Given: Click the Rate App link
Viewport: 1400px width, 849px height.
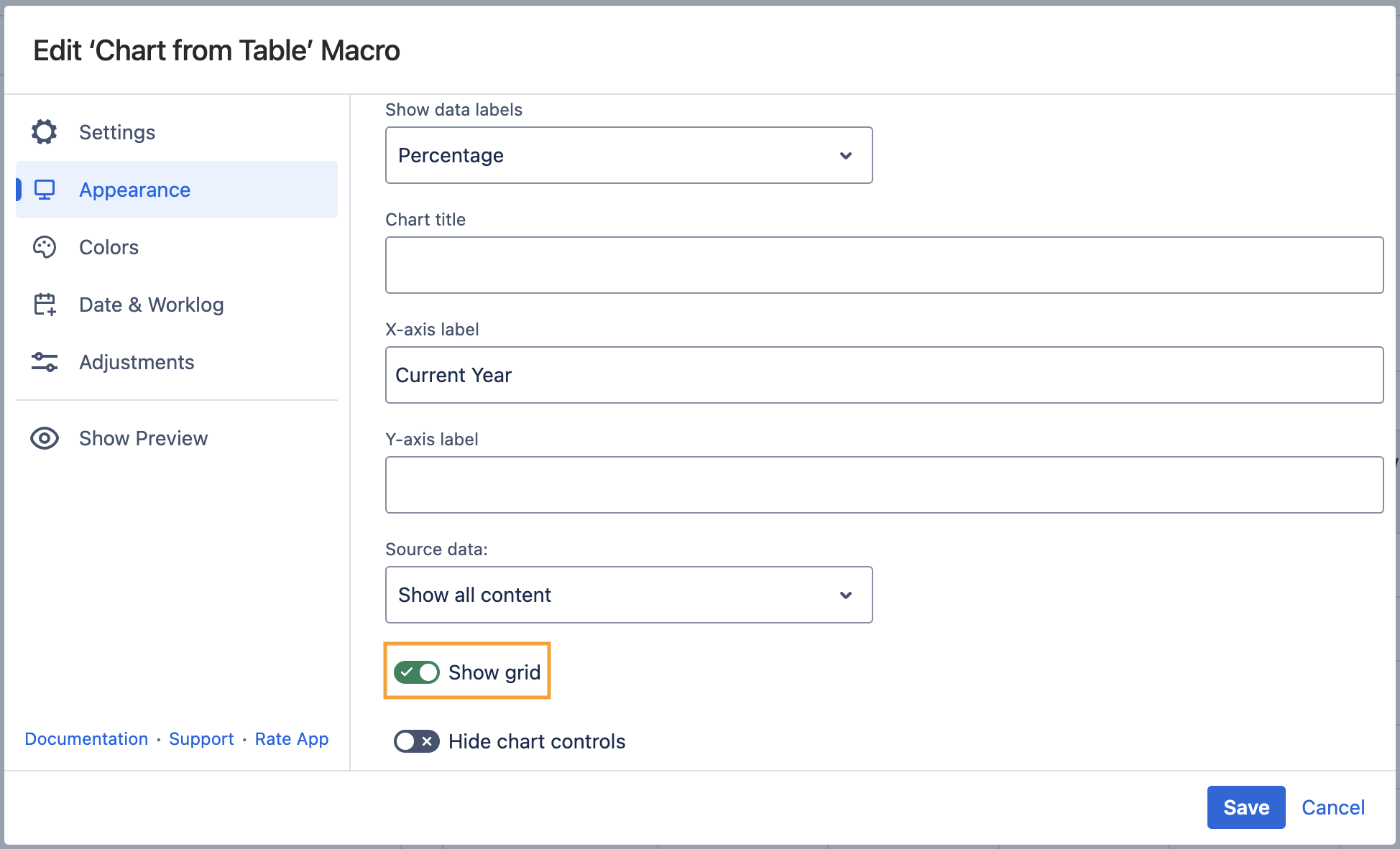Looking at the screenshot, I should pos(291,739).
